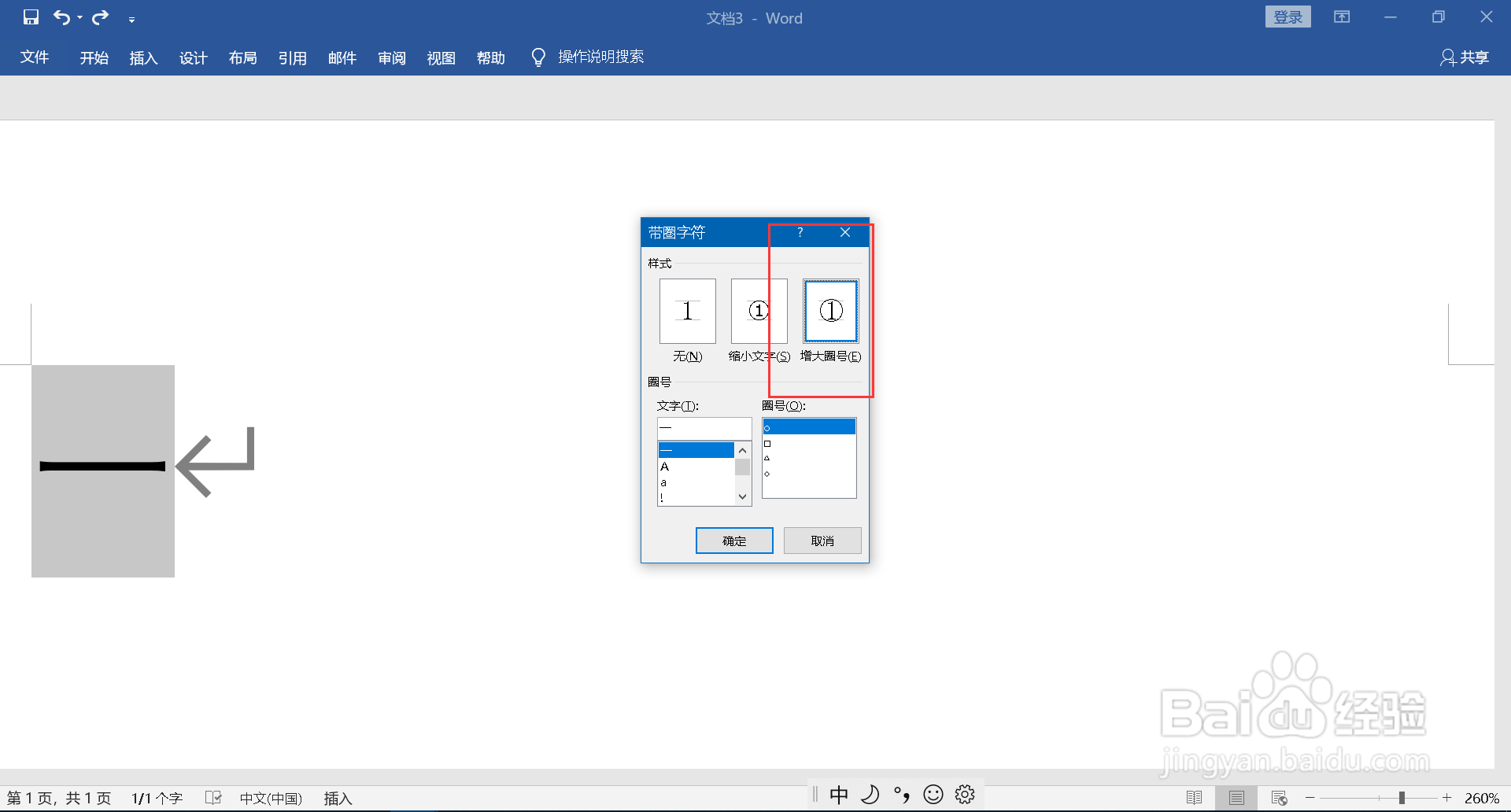Switch to the 帮助 ribbon tab

[x=491, y=57]
